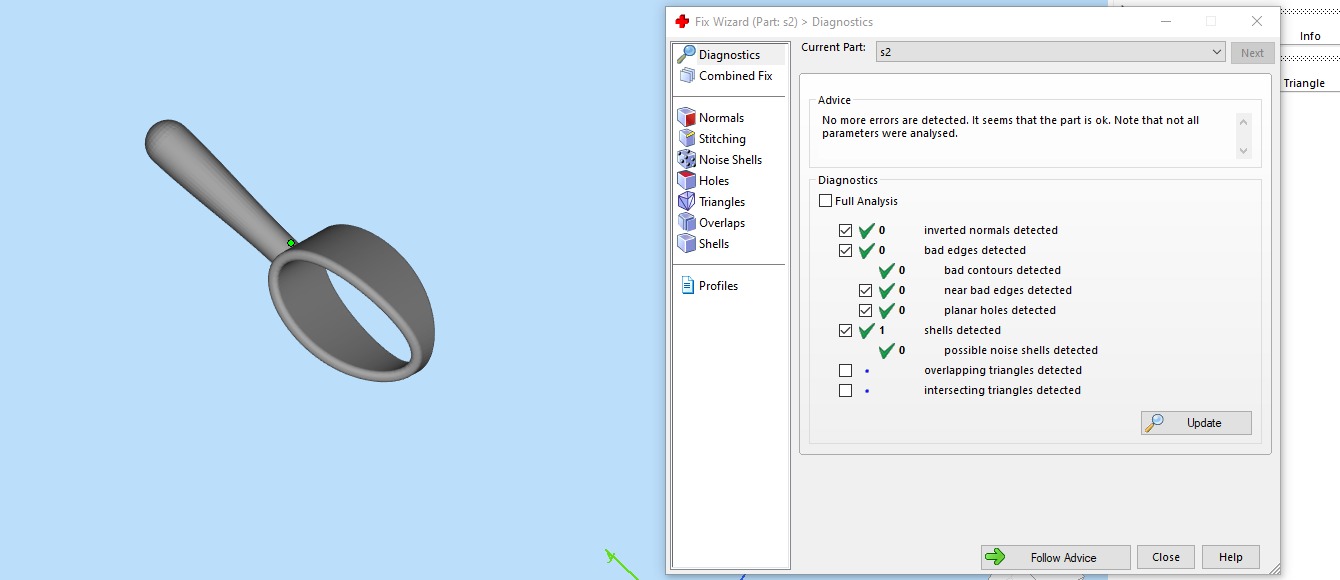Go to the Noise Shells page label

730,160
